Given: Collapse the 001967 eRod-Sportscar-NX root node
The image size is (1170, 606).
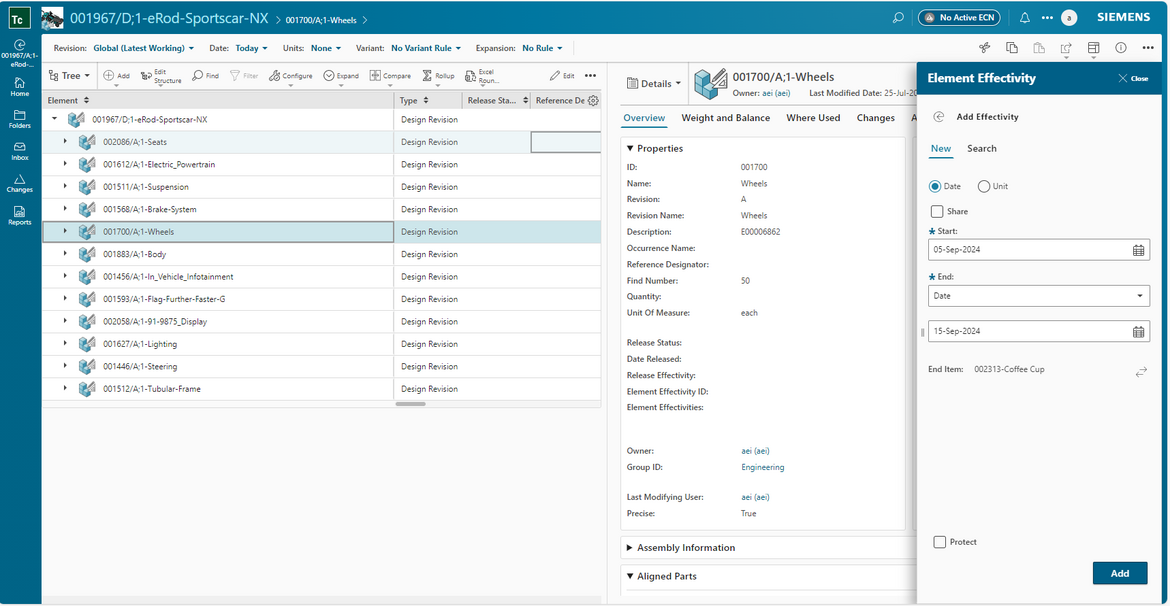Looking at the screenshot, I should coord(54,119).
